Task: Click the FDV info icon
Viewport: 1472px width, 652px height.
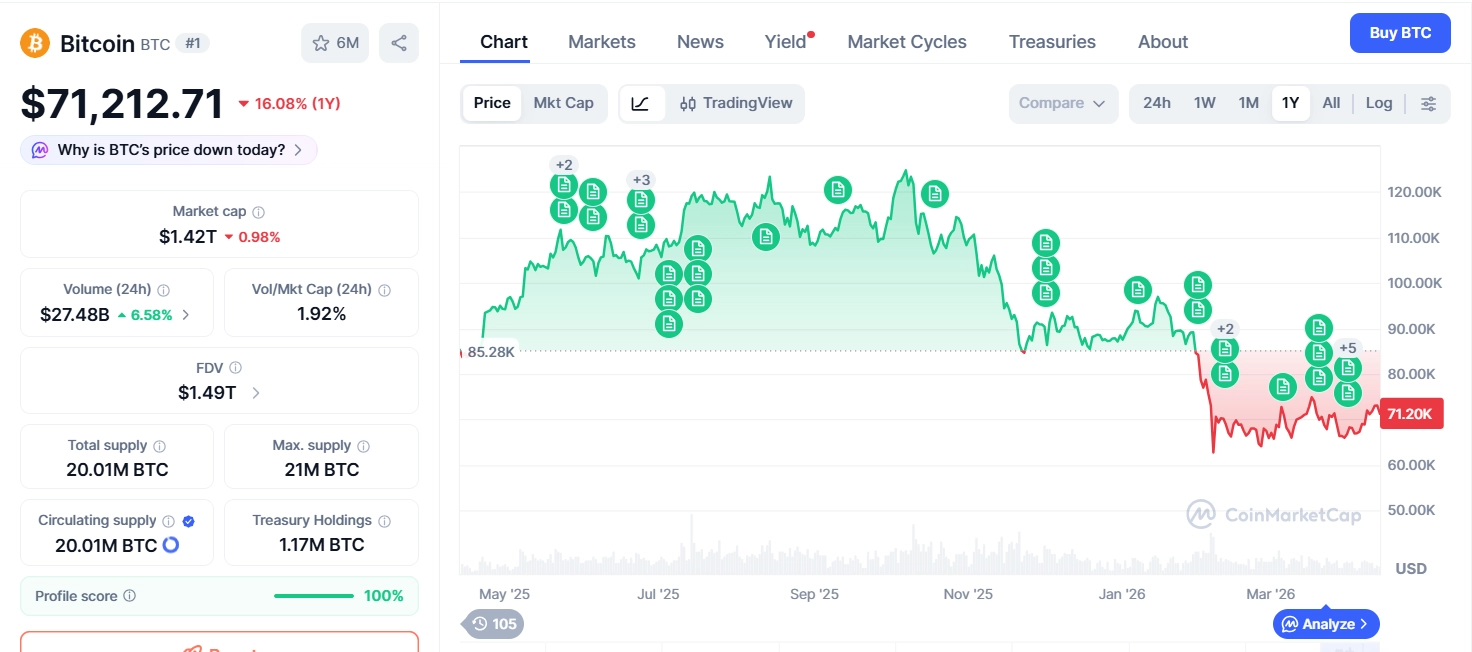Action: click(x=235, y=368)
